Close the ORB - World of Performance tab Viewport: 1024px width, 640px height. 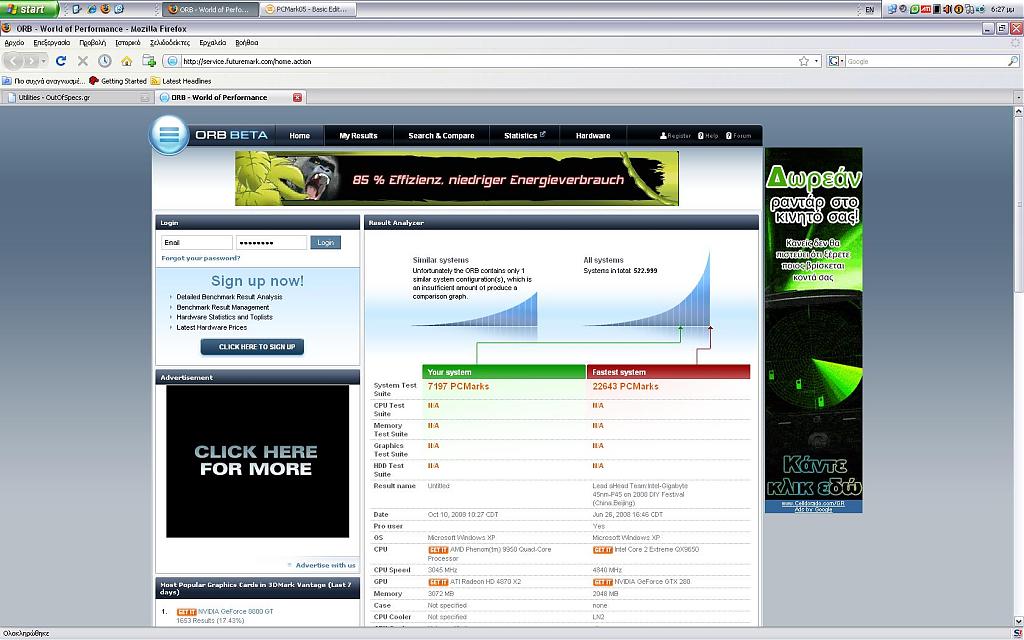click(x=297, y=97)
